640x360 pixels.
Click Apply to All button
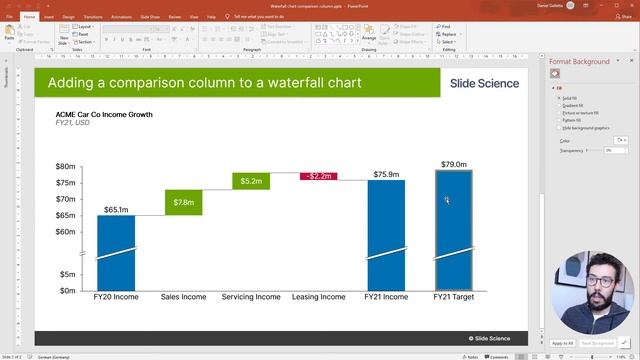click(562, 343)
